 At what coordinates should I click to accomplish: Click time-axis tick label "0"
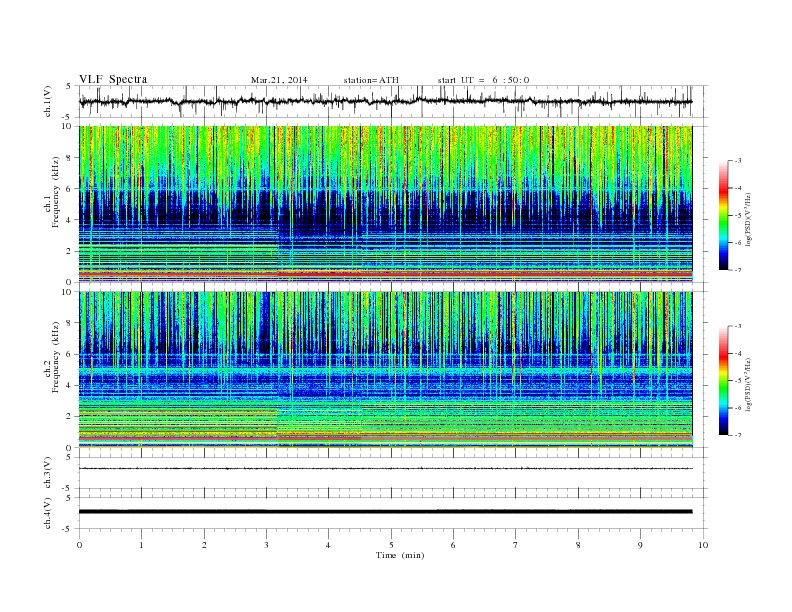[79, 545]
